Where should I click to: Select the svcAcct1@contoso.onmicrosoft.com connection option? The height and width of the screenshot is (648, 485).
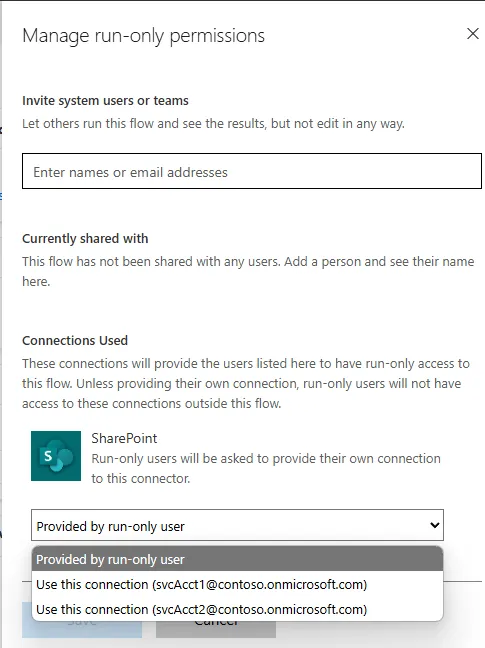pyautogui.click(x=237, y=584)
